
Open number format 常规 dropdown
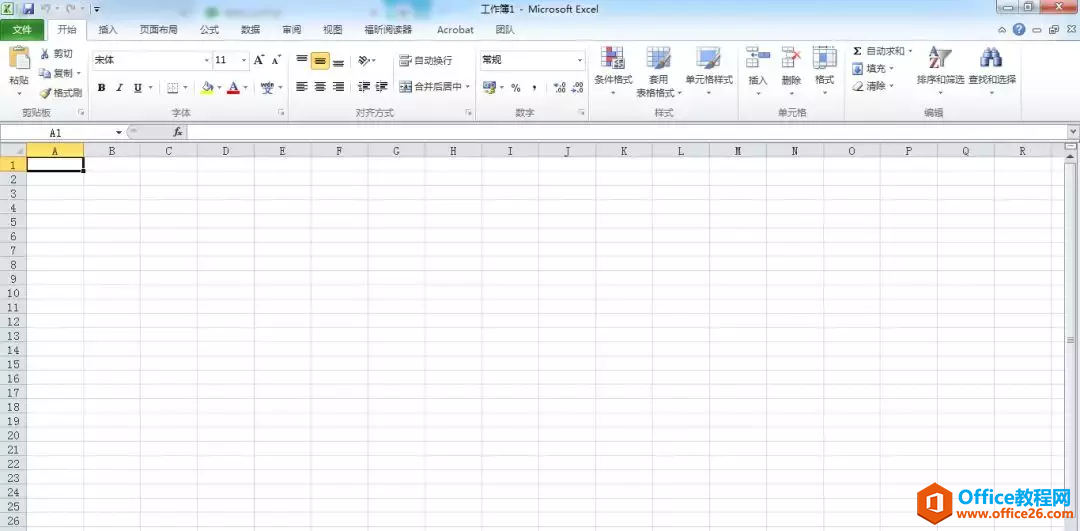[580, 61]
